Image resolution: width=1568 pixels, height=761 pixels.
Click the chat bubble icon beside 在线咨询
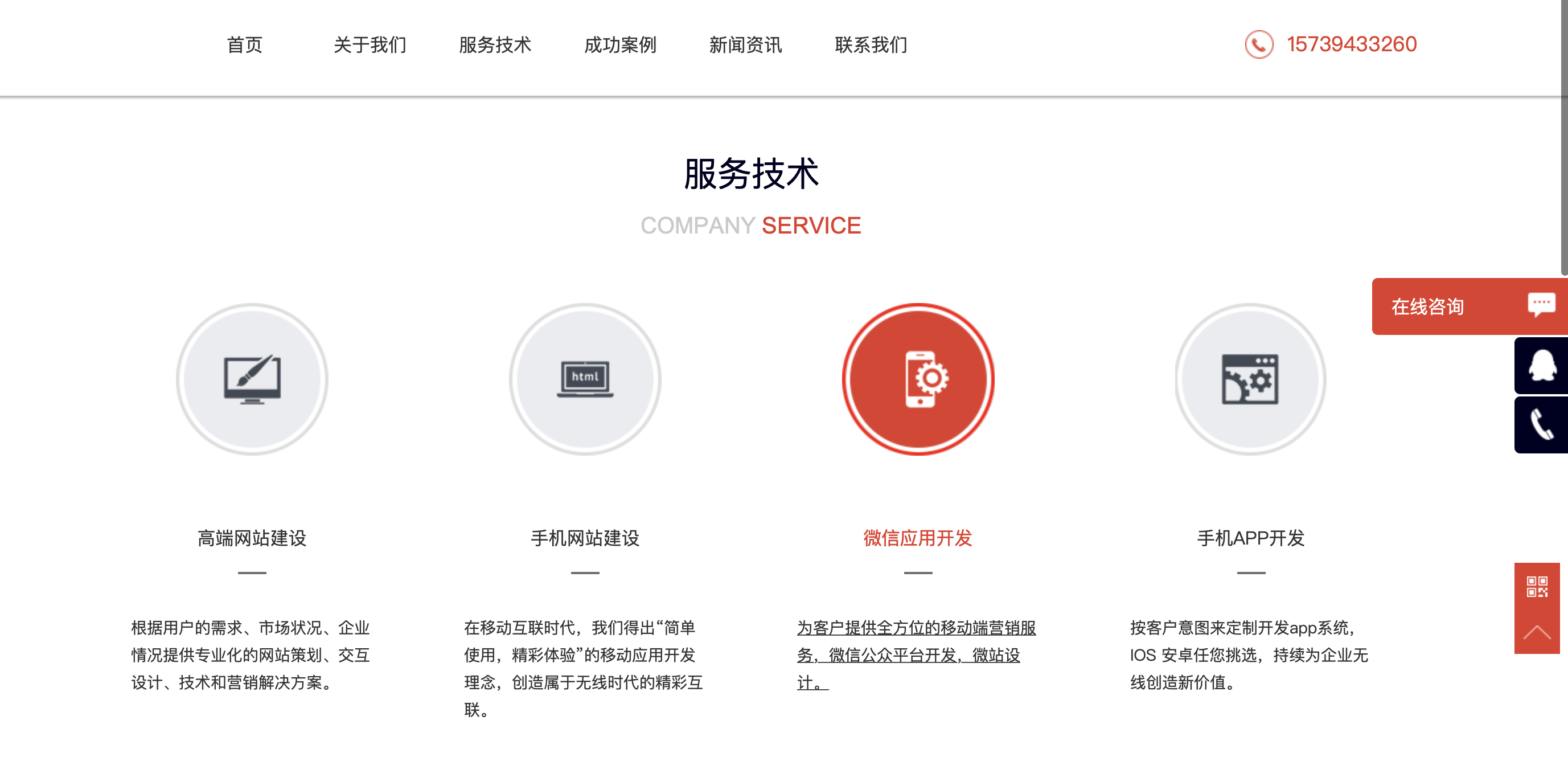coord(1541,304)
